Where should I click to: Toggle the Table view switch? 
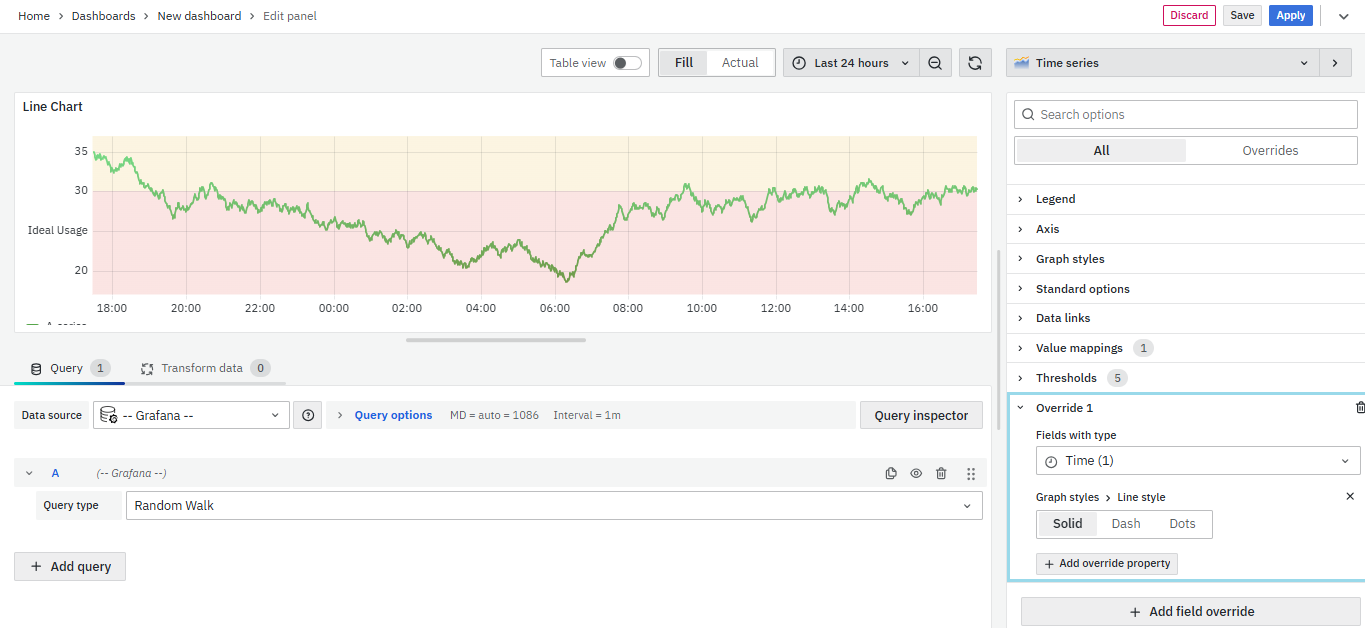pyautogui.click(x=627, y=63)
